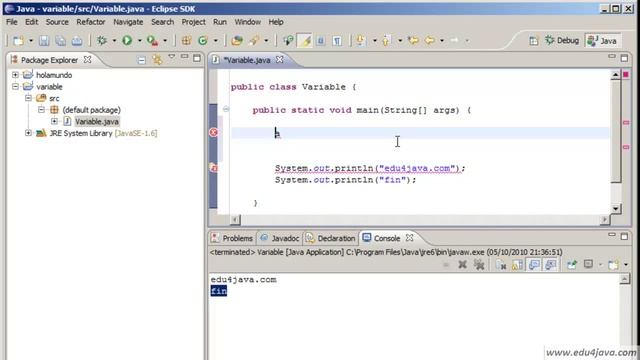The height and width of the screenshot is (360, 640).
Task: Click the Print toolbar icon
Action: (77, 40)
